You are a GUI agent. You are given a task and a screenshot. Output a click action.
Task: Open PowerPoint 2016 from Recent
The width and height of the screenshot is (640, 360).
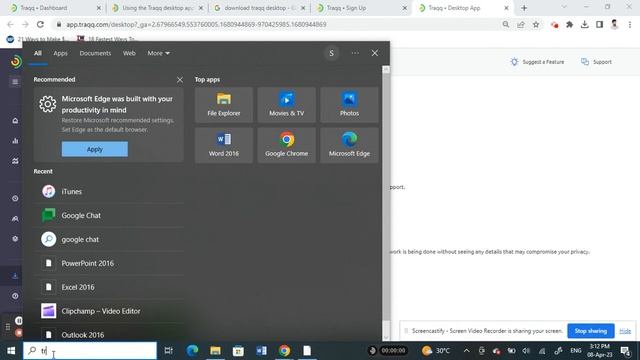109,263
